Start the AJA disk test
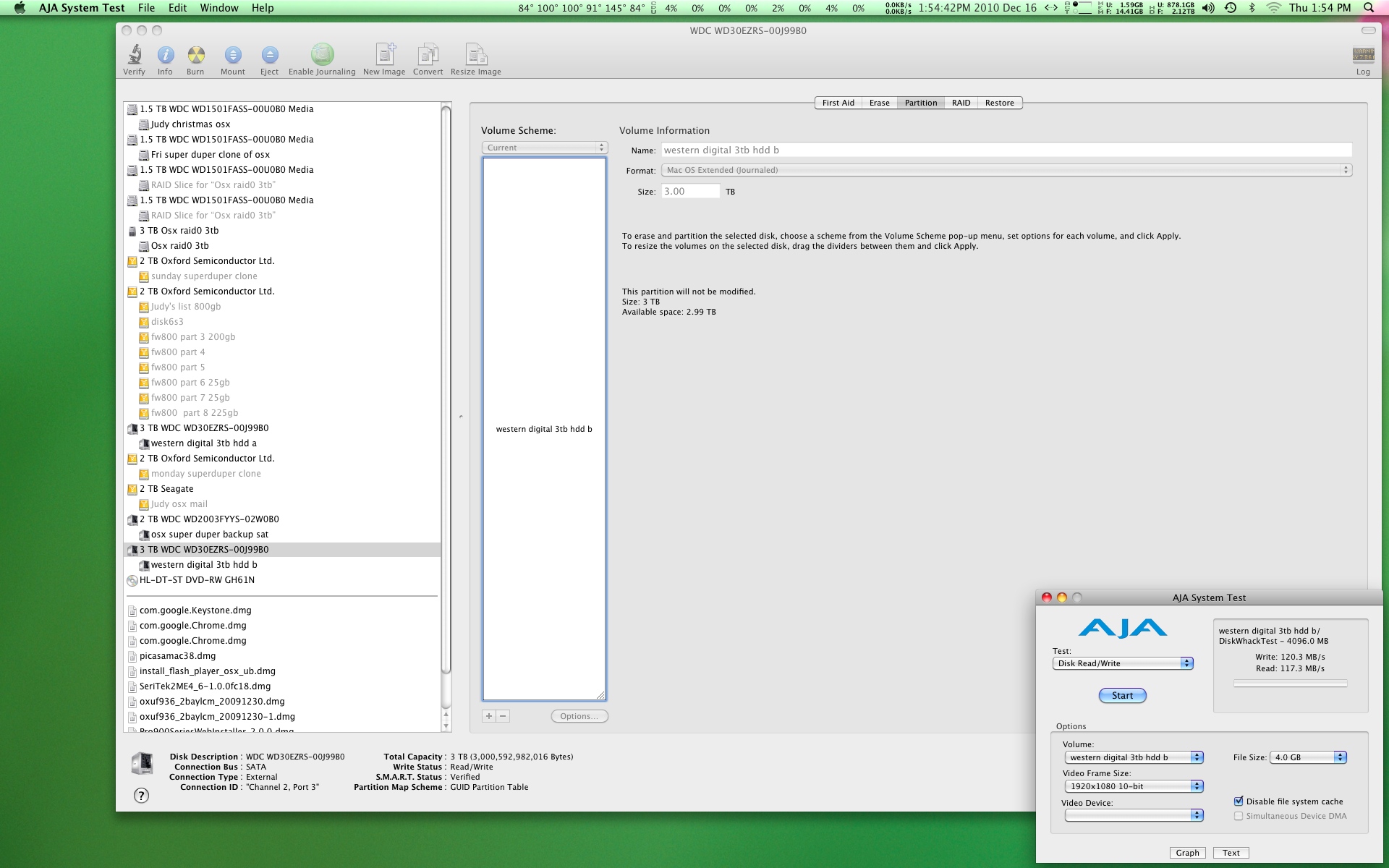This screenshot has width=1389, height=868. 1122,696
